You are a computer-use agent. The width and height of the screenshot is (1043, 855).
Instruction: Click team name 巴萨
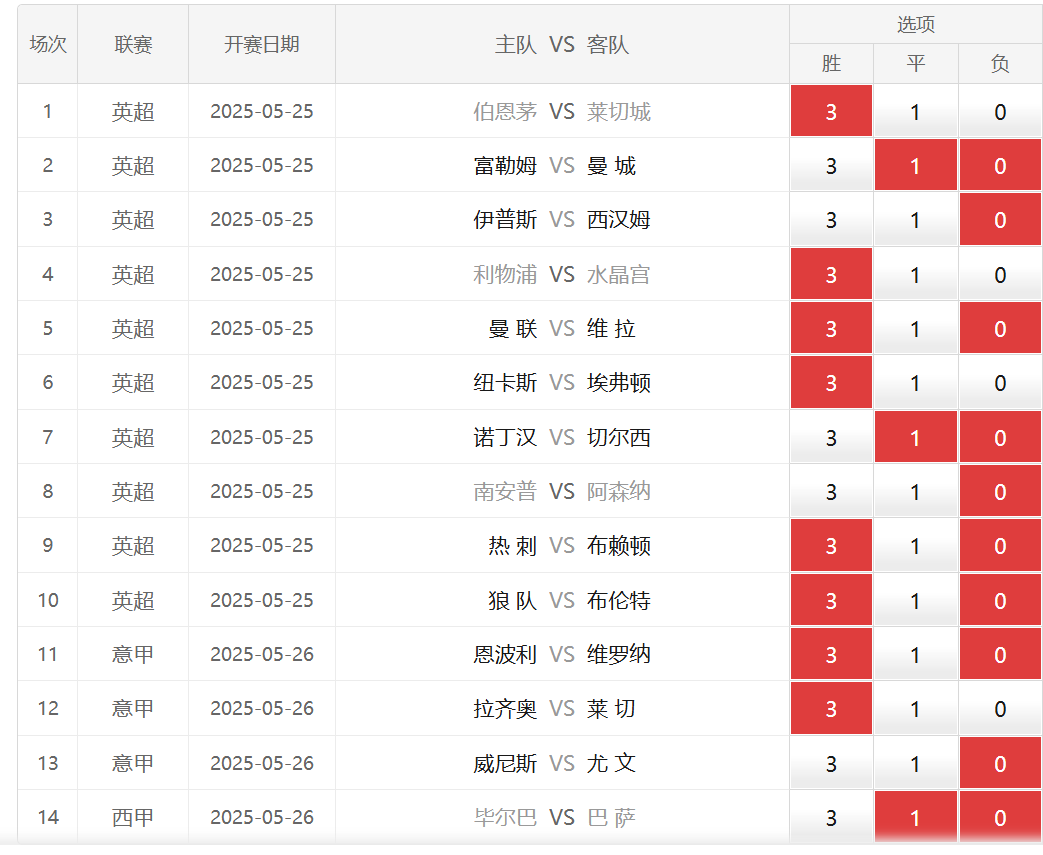click(x=611, y=817)
